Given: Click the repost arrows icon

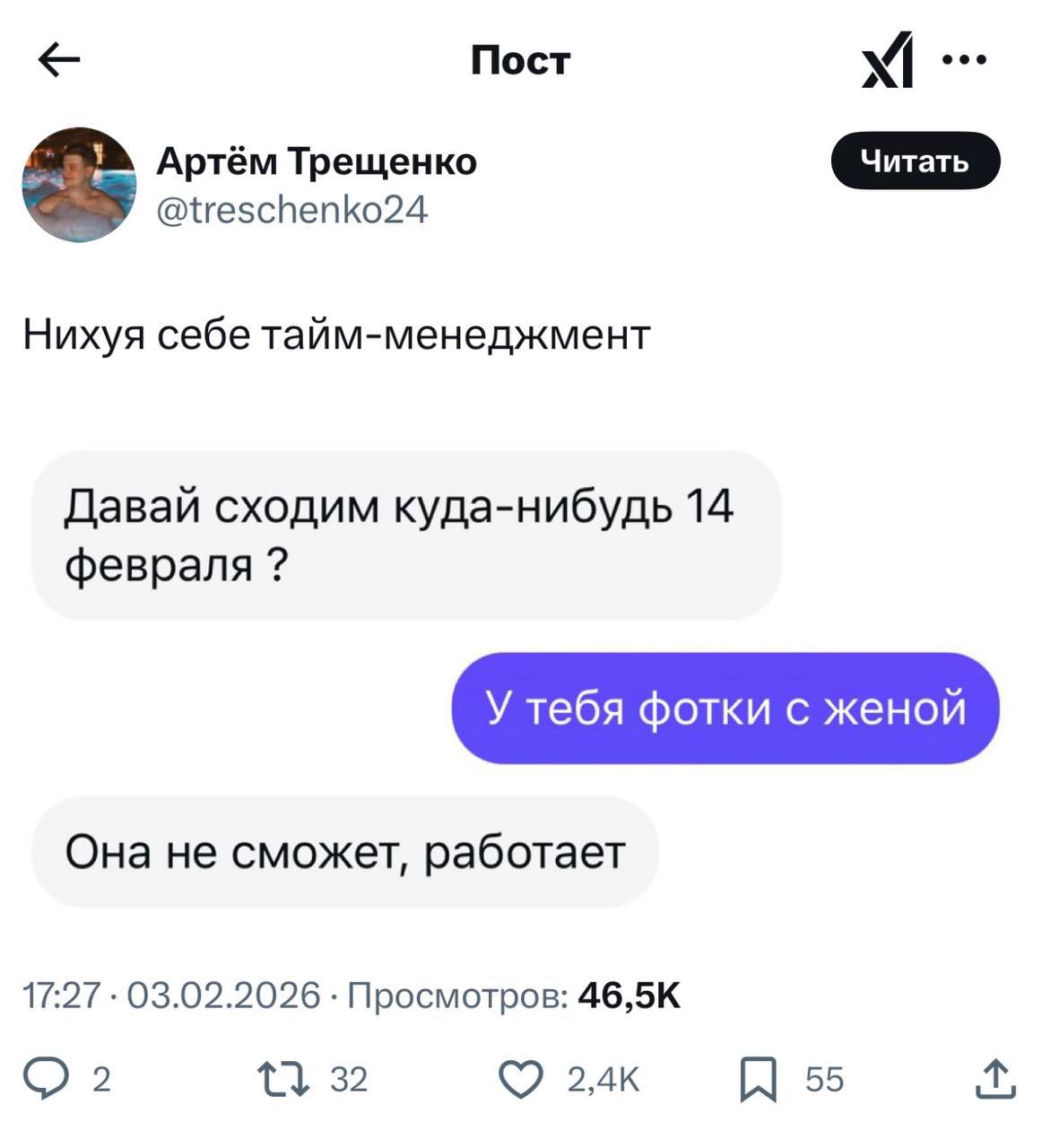Looking at the screenshot, I should click(x=283, y=1078).
